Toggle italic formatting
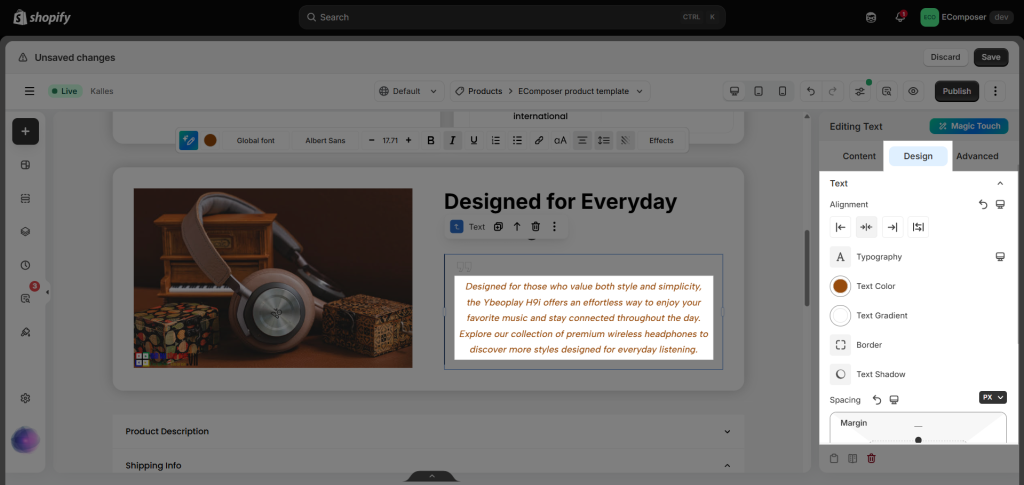Image resolution: width=1024 pixels, height=485 pixels. (x=453, y=140)
